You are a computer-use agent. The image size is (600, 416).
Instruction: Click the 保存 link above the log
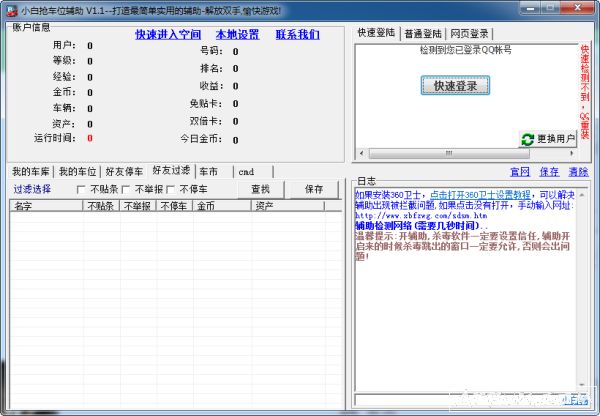click(549, 172)
